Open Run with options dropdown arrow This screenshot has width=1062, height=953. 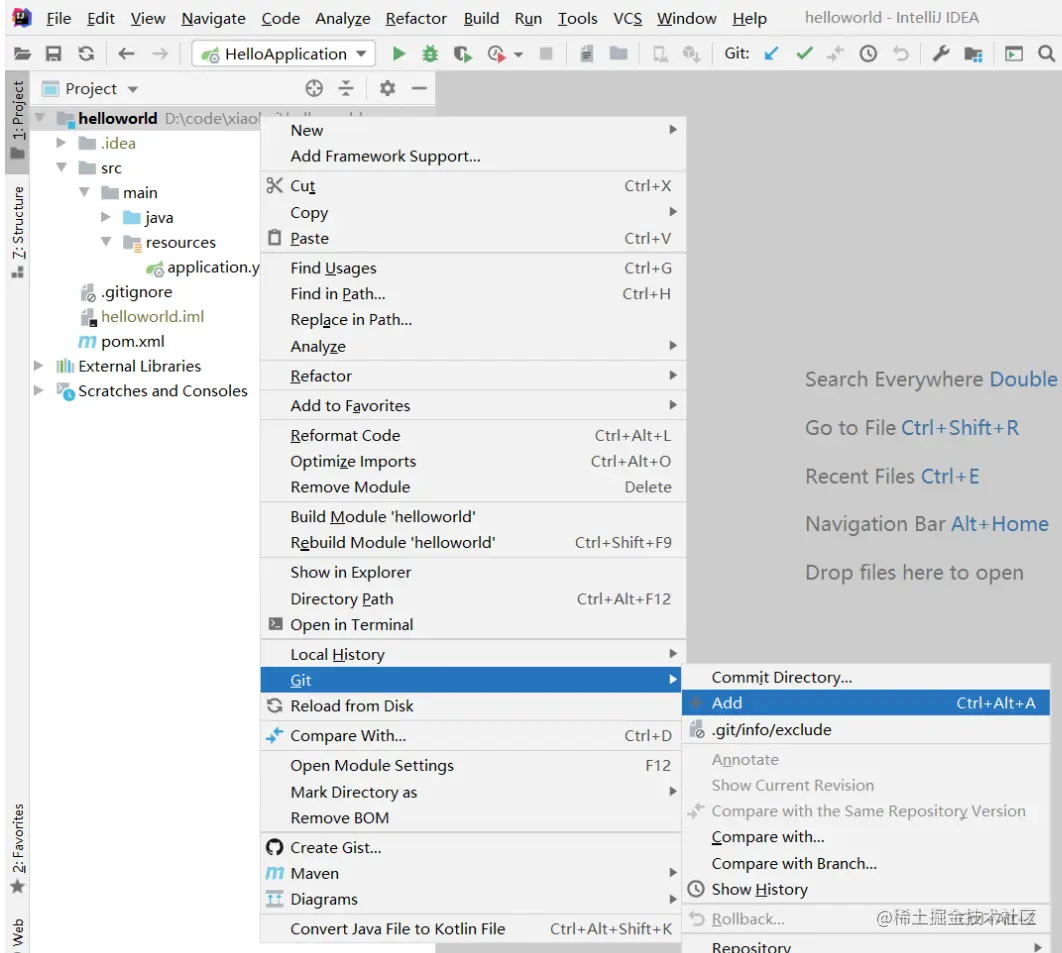(518, 54)
